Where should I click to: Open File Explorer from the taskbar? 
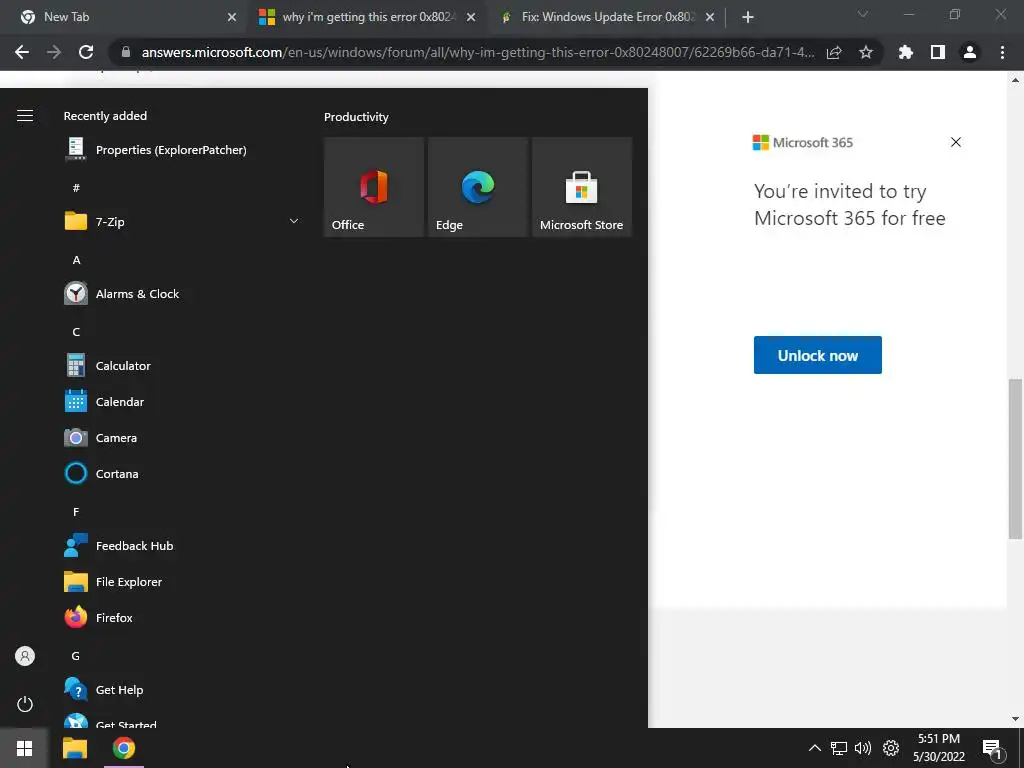(x=74, y=748)
